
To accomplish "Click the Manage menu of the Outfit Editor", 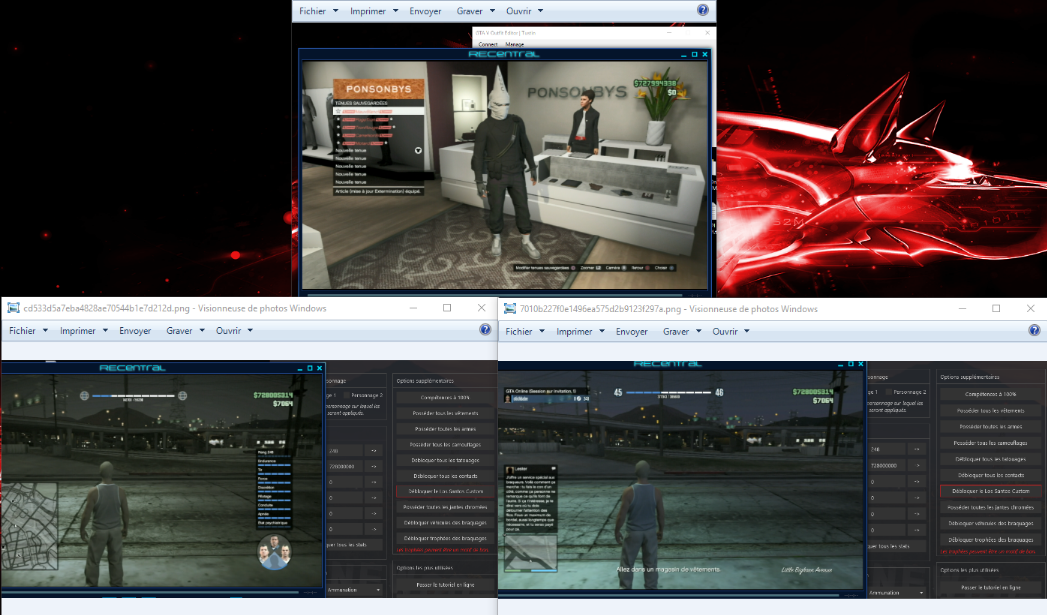I will (514, 44).
